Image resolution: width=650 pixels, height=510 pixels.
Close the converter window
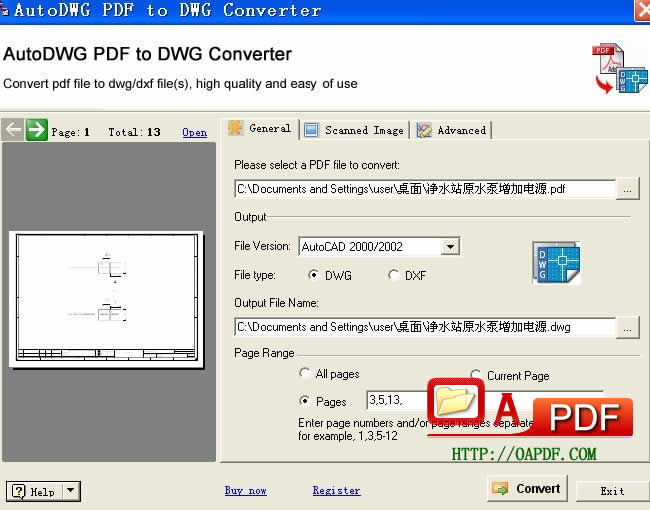click(x=643, y=9)
